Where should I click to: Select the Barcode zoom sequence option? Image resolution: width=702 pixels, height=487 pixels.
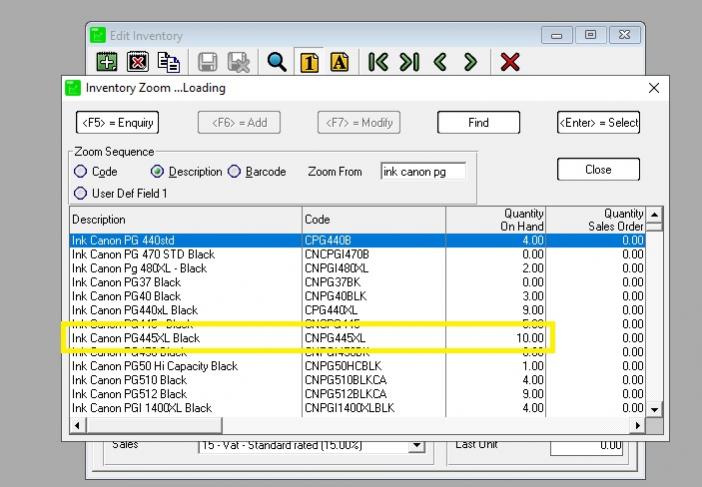click(236, 172)
